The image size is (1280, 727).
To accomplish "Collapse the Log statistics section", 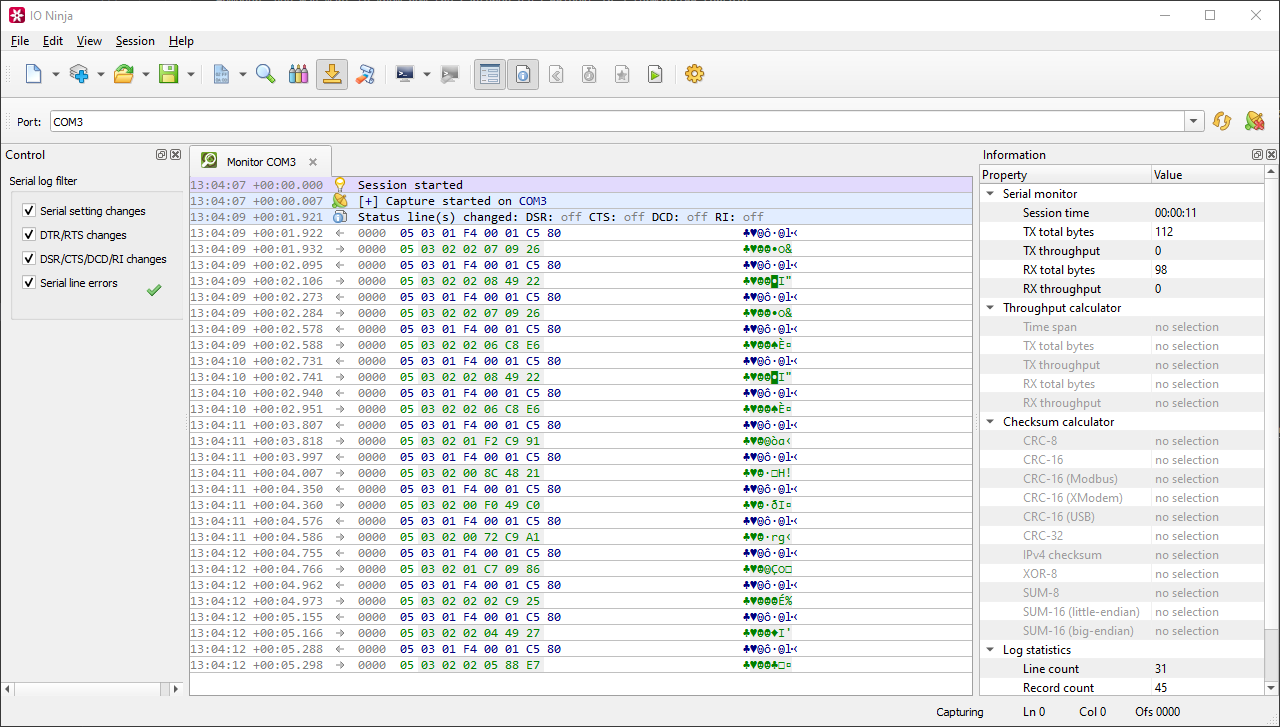I will pyautogui.click(x=990, y=650).
